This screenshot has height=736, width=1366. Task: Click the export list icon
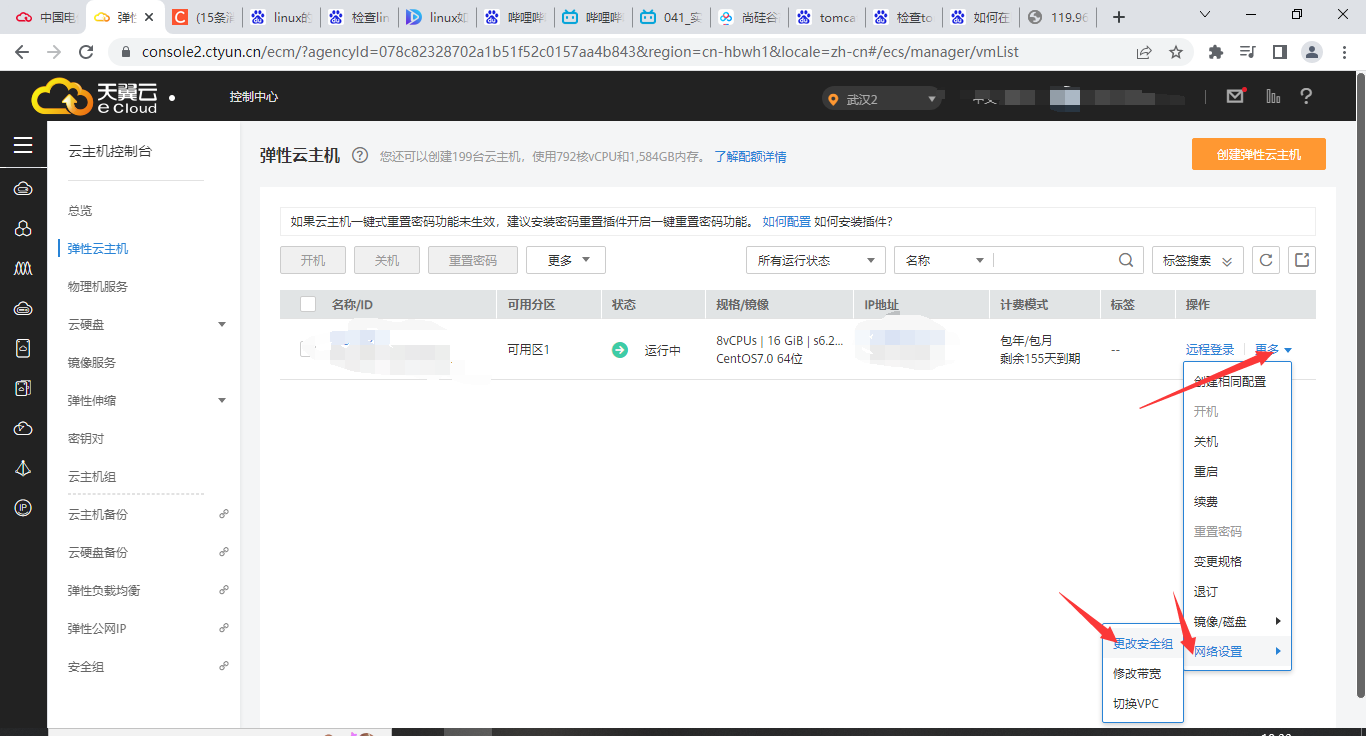point(1302,260)
